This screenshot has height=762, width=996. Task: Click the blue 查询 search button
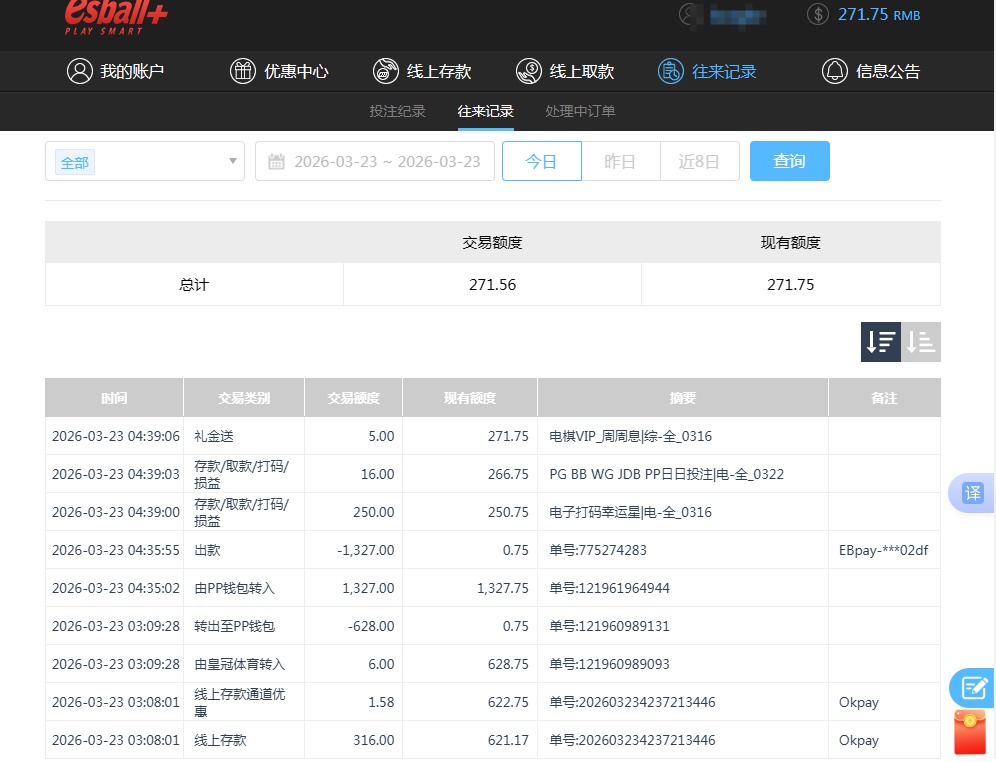click(789, 161)
